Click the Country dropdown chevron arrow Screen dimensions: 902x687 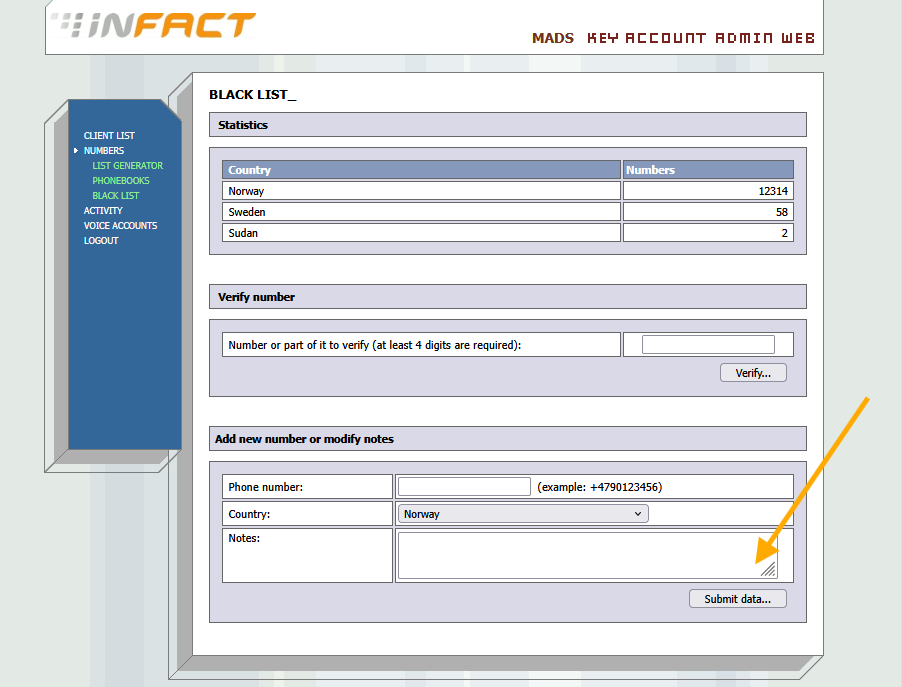click(637, 514)
